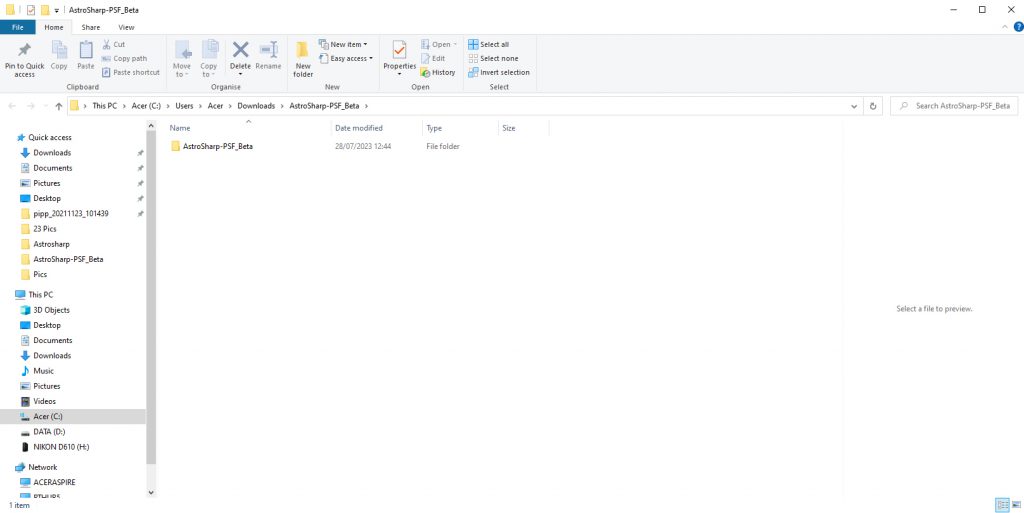
Task: Switch to Details view icon
Action: coord(1002,505)
